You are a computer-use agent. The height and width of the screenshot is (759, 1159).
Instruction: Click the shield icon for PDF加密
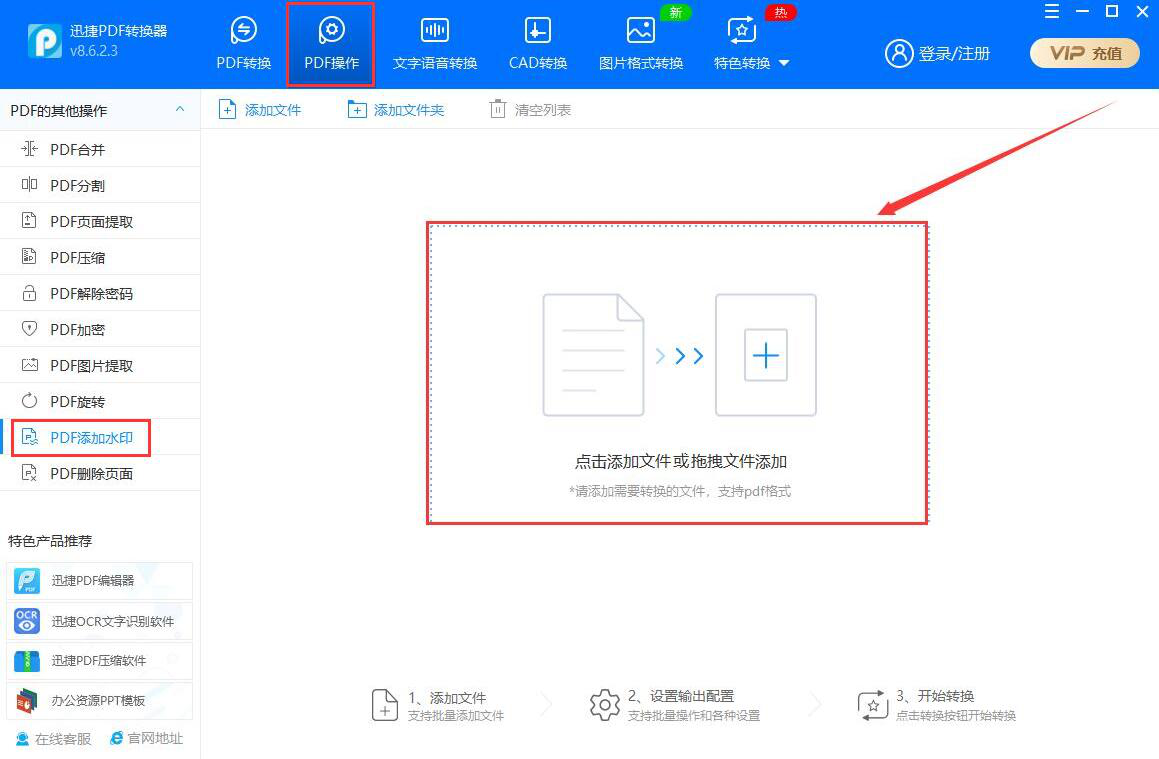tap(30, 329)
